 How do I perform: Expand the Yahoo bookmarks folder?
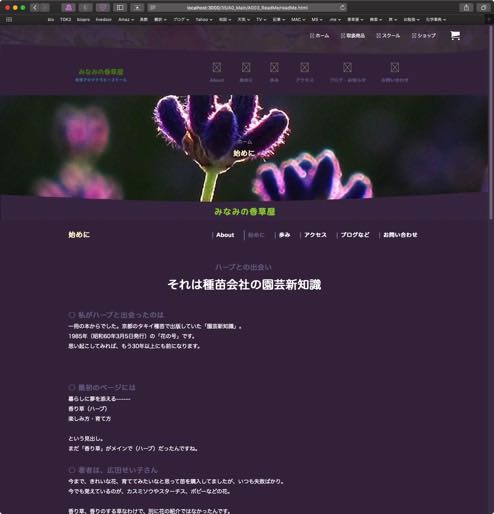click(x=204, y=20)
